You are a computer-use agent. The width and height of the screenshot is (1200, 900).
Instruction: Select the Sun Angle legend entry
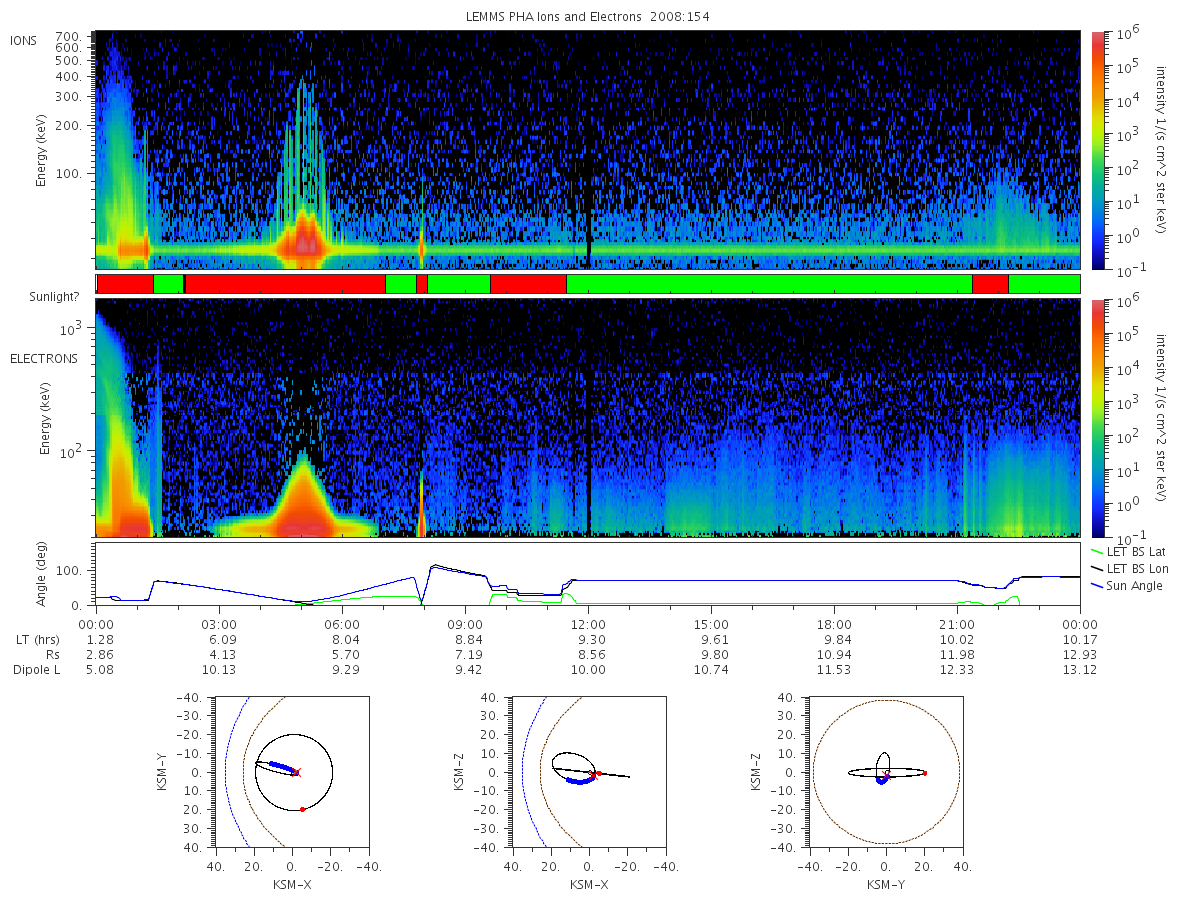pyautogui.click(x=1127, y=585)
